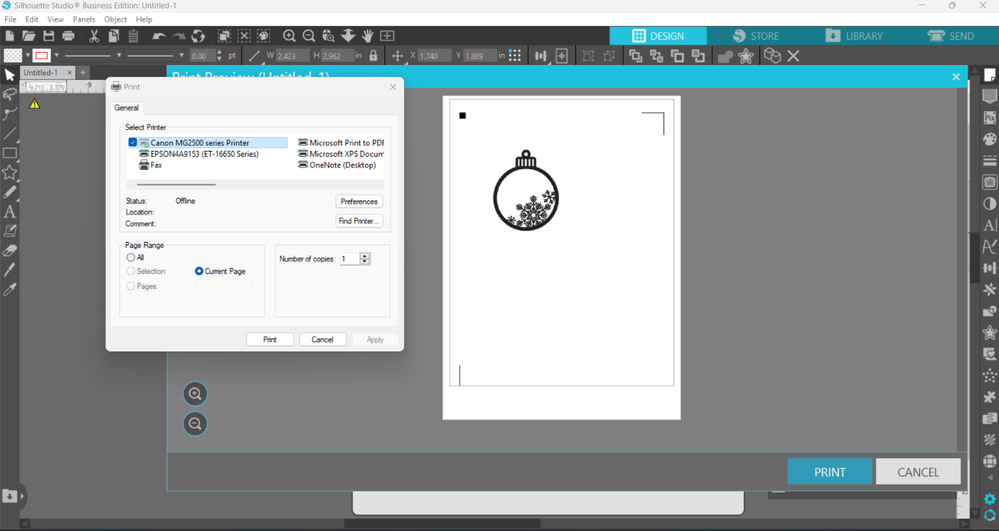999x531 pixels.
Task: Click the scissors Cut icon in toolbar
Action: [x=94, y=36]
